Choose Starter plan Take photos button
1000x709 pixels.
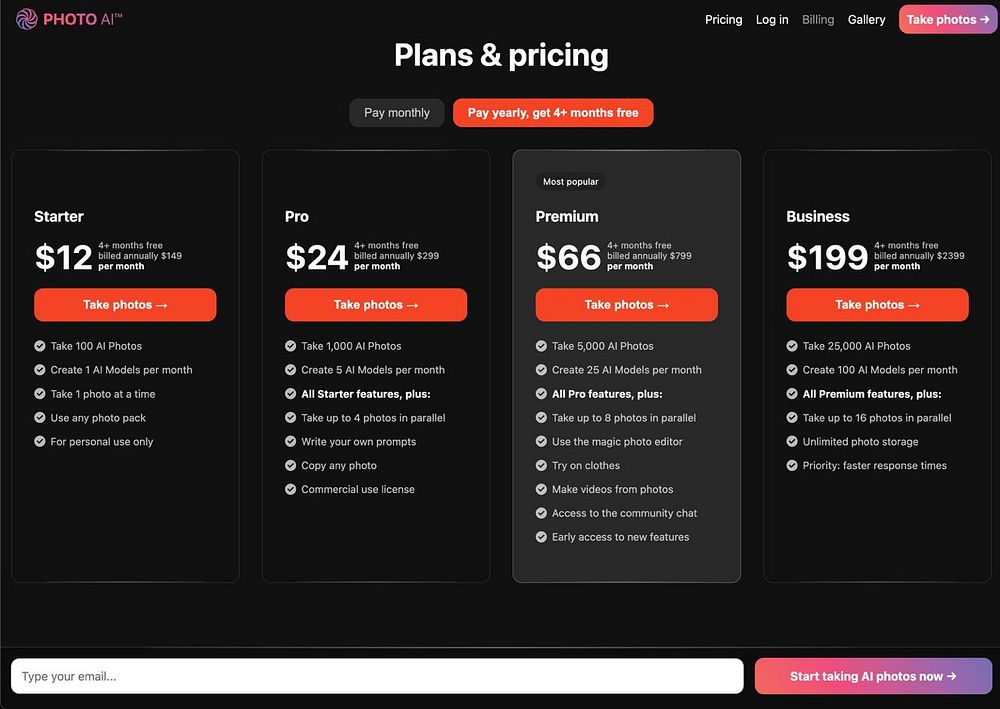125,305
